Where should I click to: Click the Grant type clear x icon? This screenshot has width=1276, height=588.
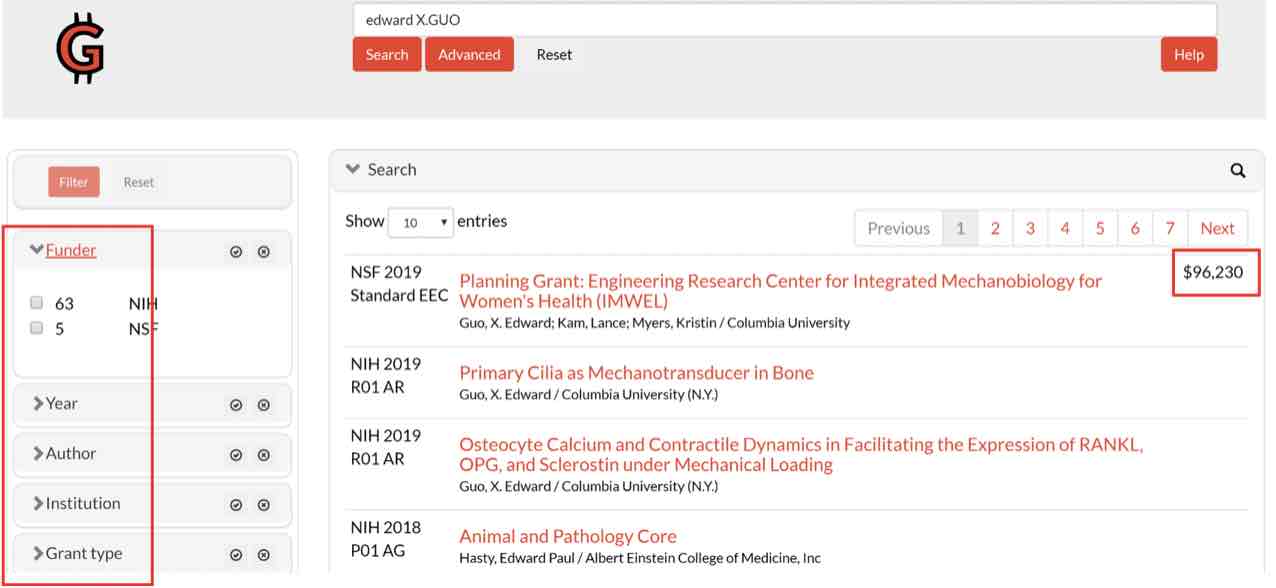tap(264, 555)
